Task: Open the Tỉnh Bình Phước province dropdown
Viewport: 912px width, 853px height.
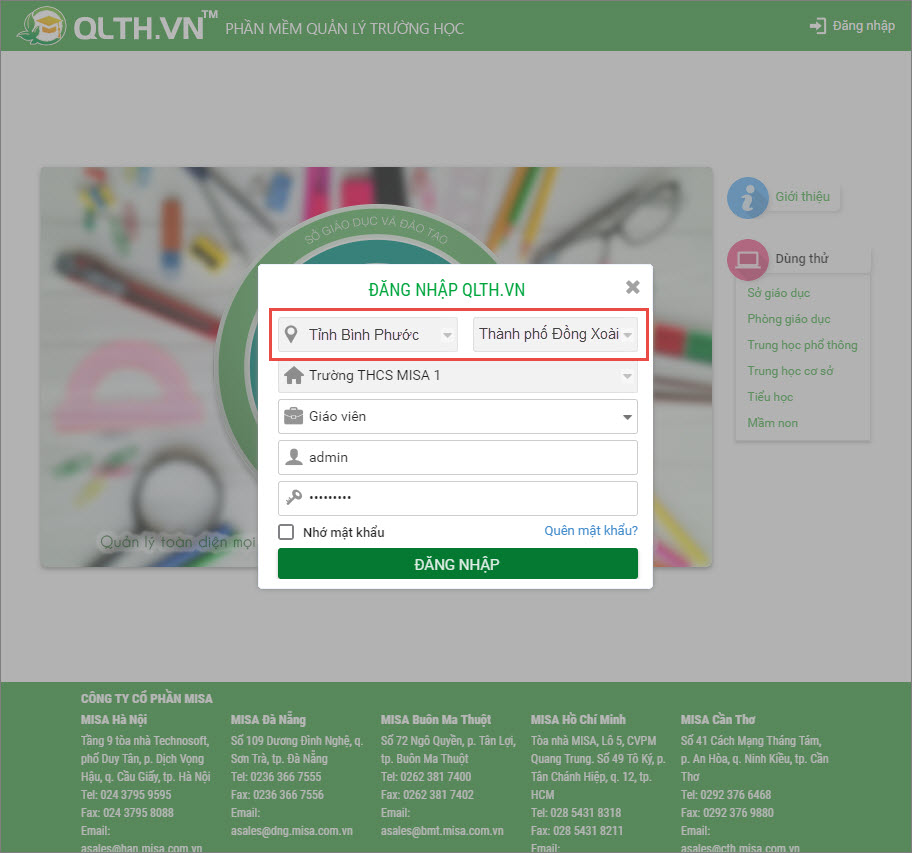Action: click(368, 334)
